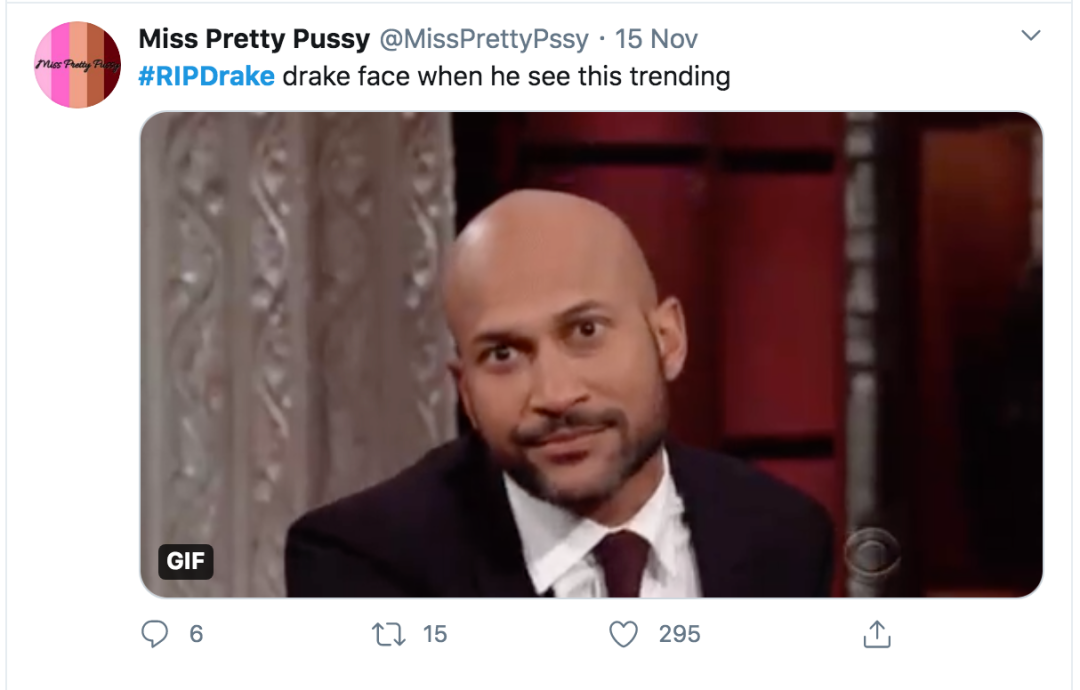This screenshot has height=690, width=1080.
Task: Click the reply speech bubble icon
Action: pyautogui.click(x=157, y=634)
